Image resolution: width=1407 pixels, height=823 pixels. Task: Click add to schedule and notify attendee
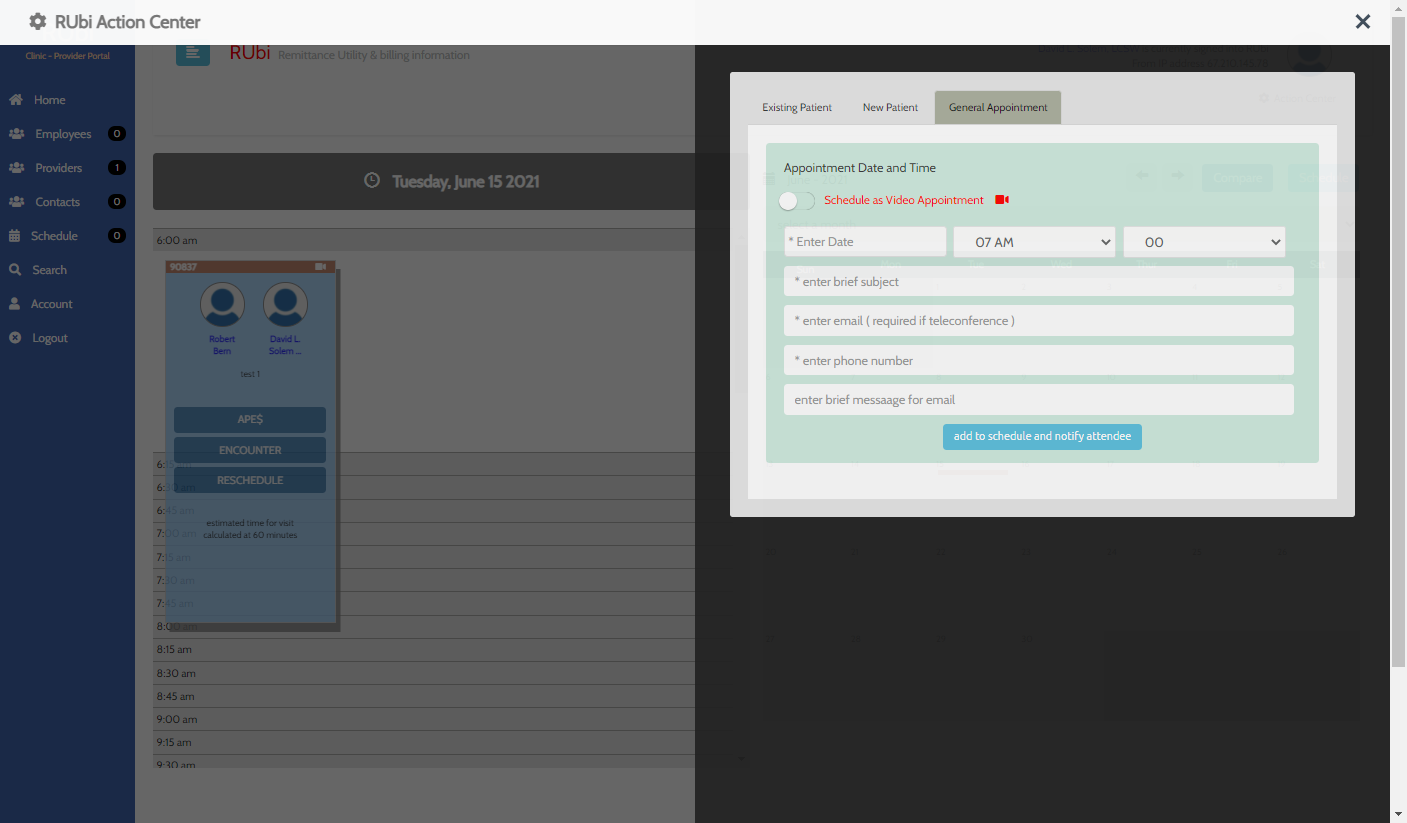tap(1042, 437)
